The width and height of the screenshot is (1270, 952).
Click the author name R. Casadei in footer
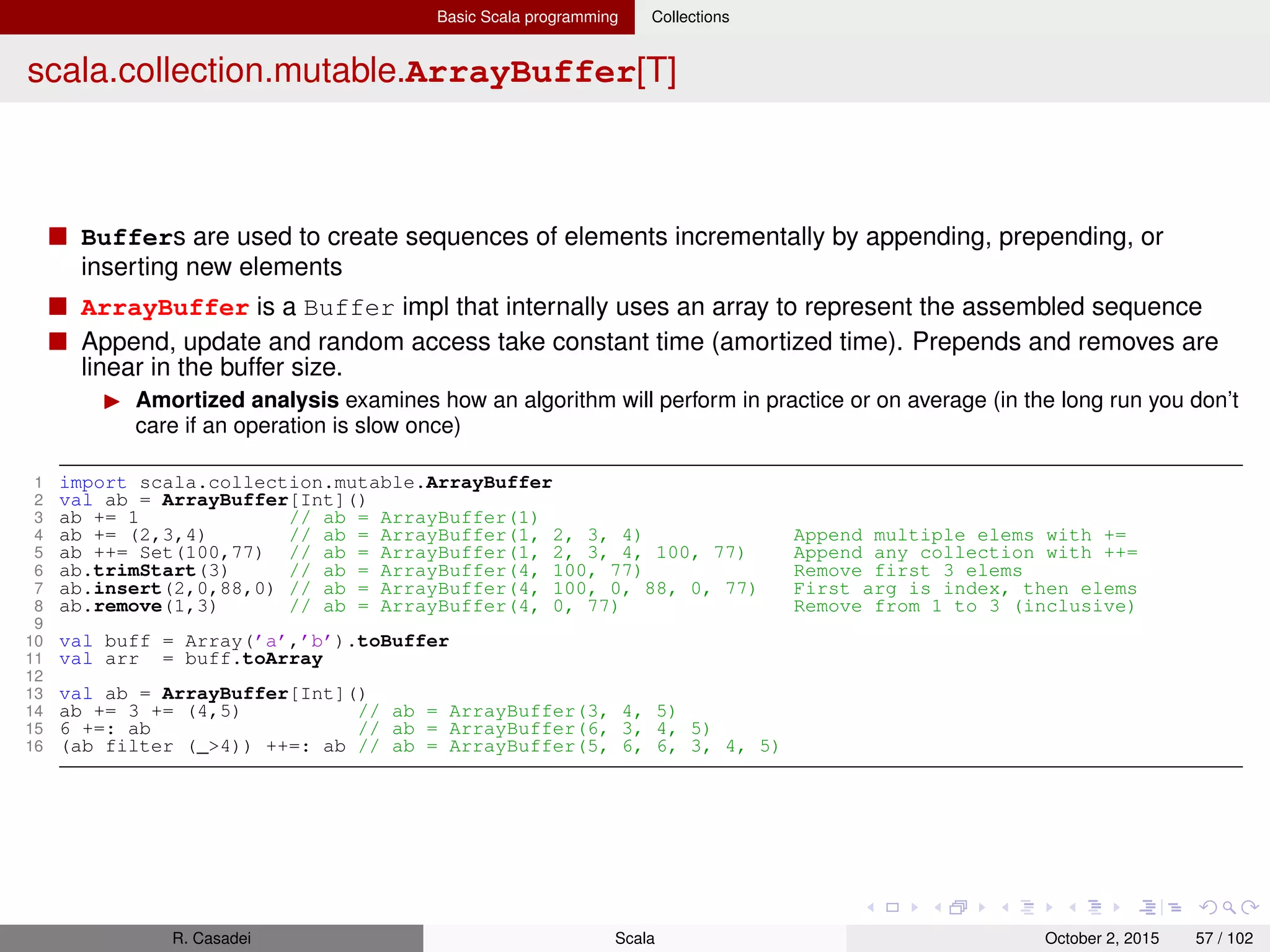coord(211,938)
